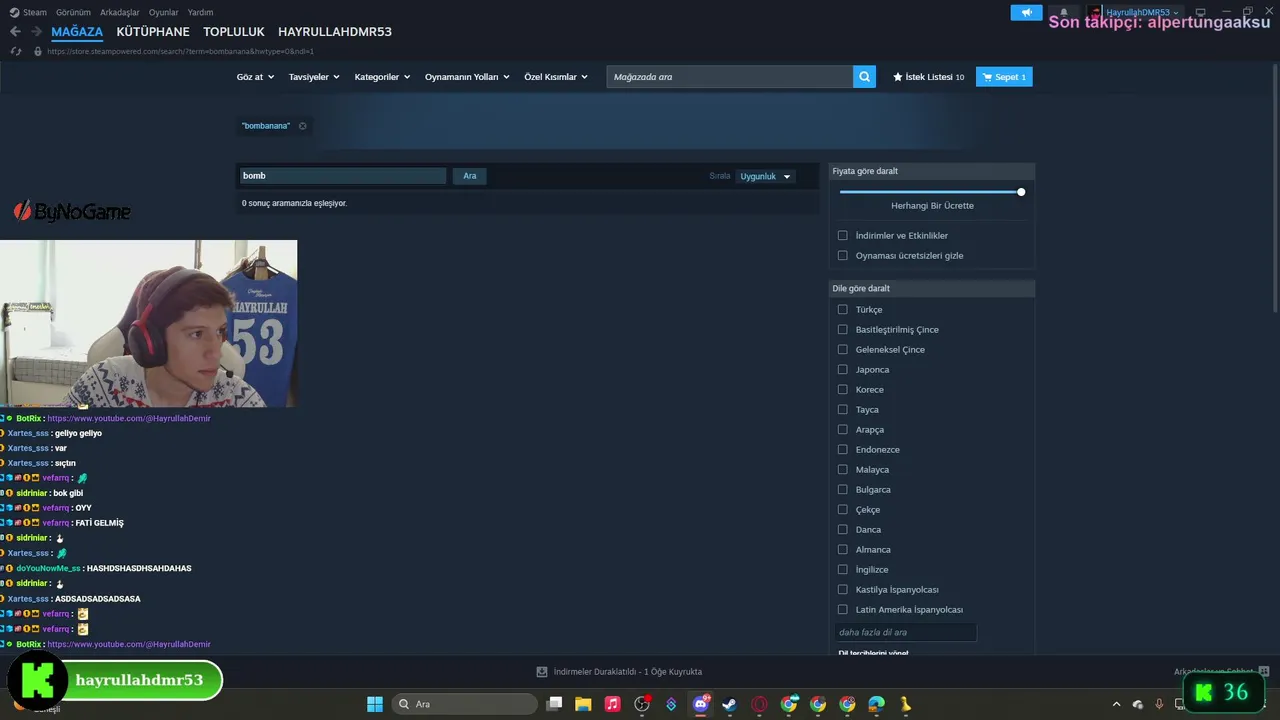Screen dimensions: 1280x720
Task: Open İndirmeler Duraklatıldı downloads status
Action: point(628,672)
